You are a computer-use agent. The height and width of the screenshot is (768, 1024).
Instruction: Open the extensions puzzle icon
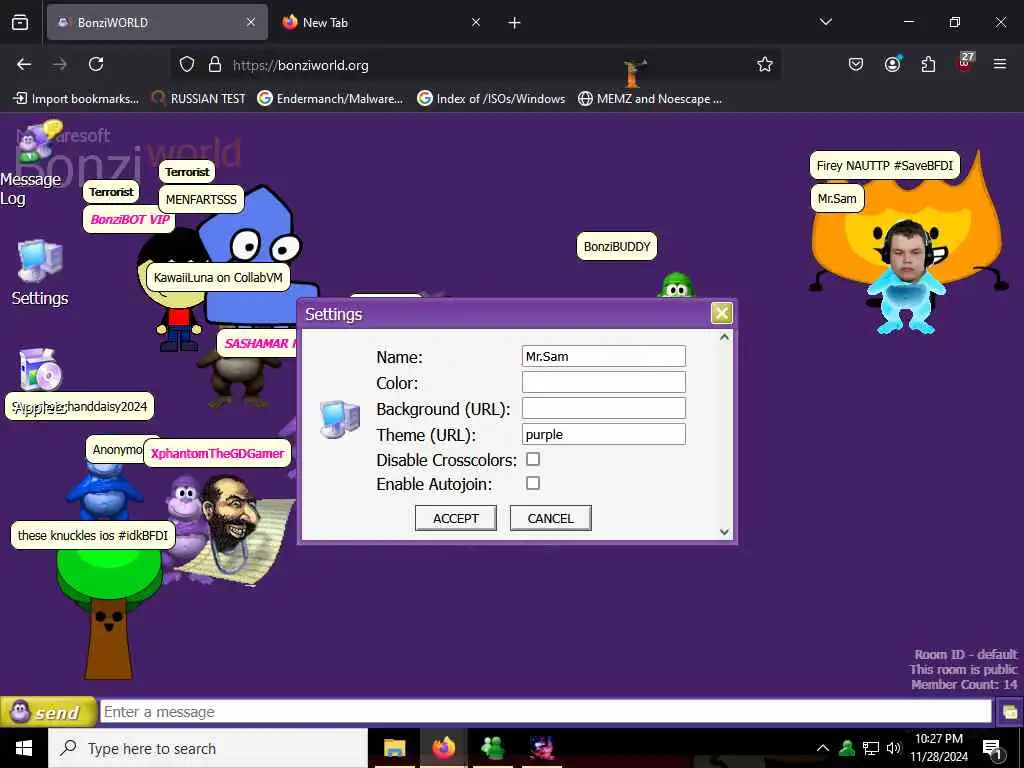[x=928, y=64]
